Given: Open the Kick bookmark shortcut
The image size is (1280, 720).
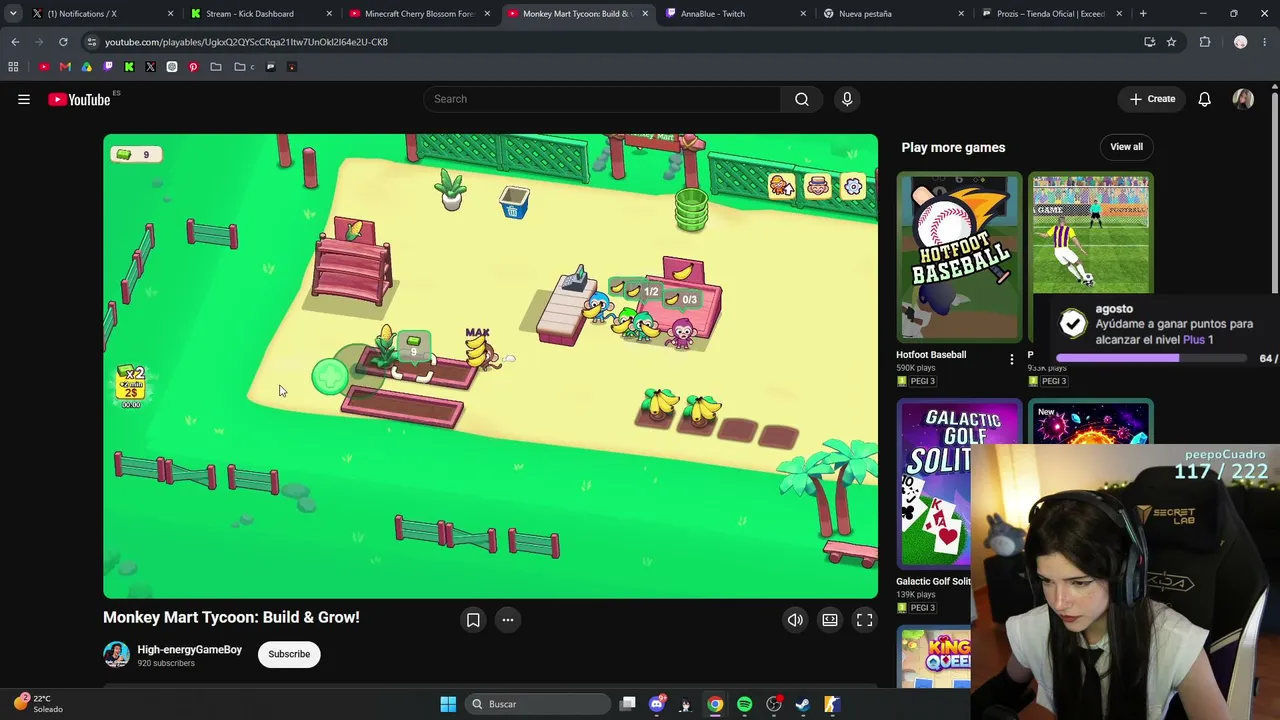Looking at the screenshot, I should tap(129, 67).
